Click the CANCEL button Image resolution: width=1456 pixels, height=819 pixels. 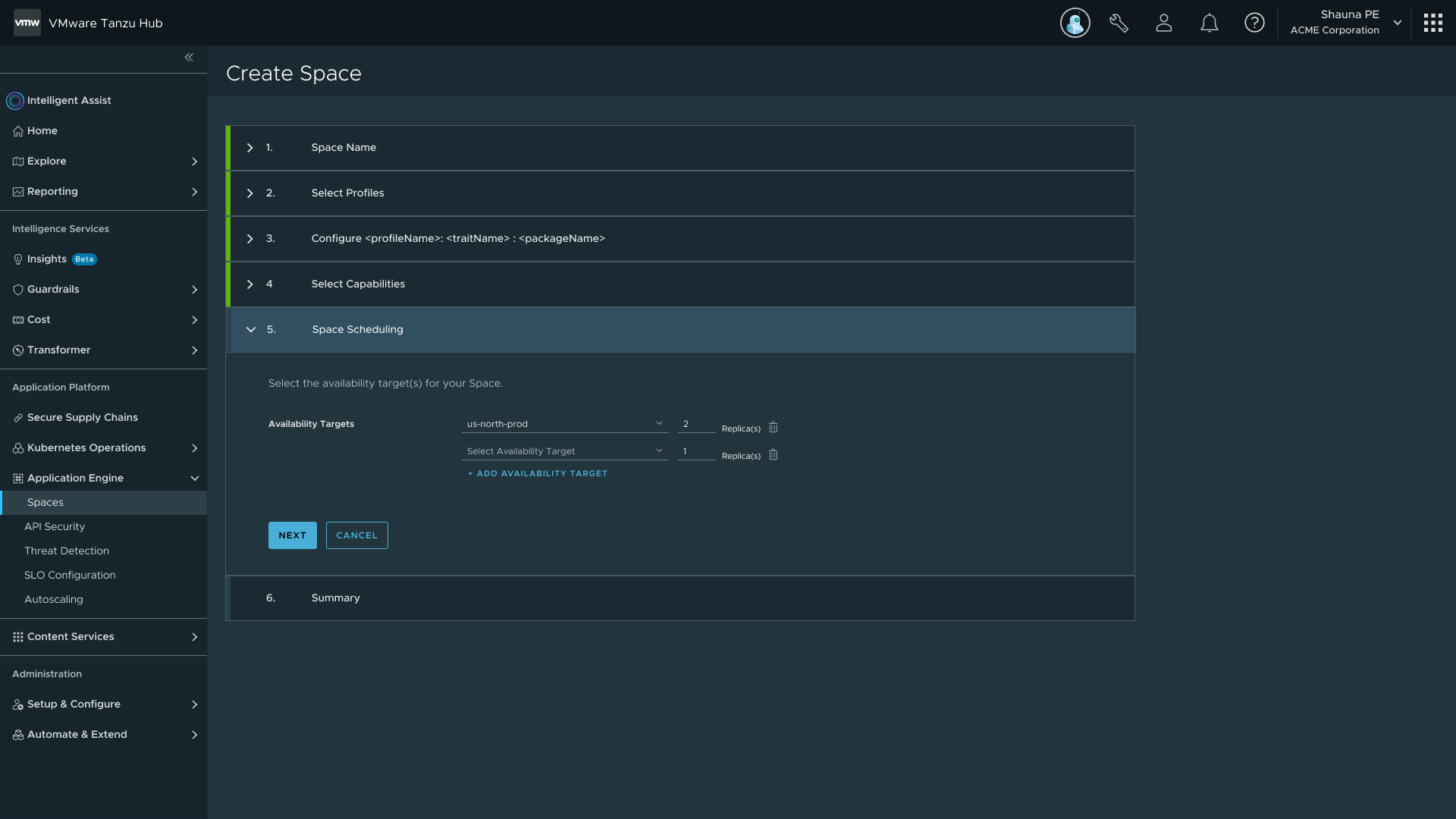356,535
